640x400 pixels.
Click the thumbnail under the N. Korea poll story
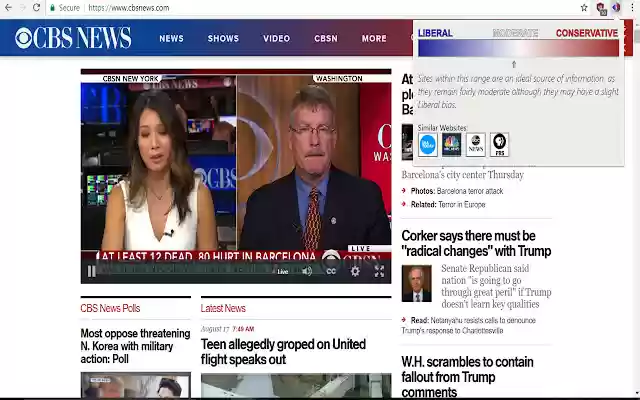(136, 385)
